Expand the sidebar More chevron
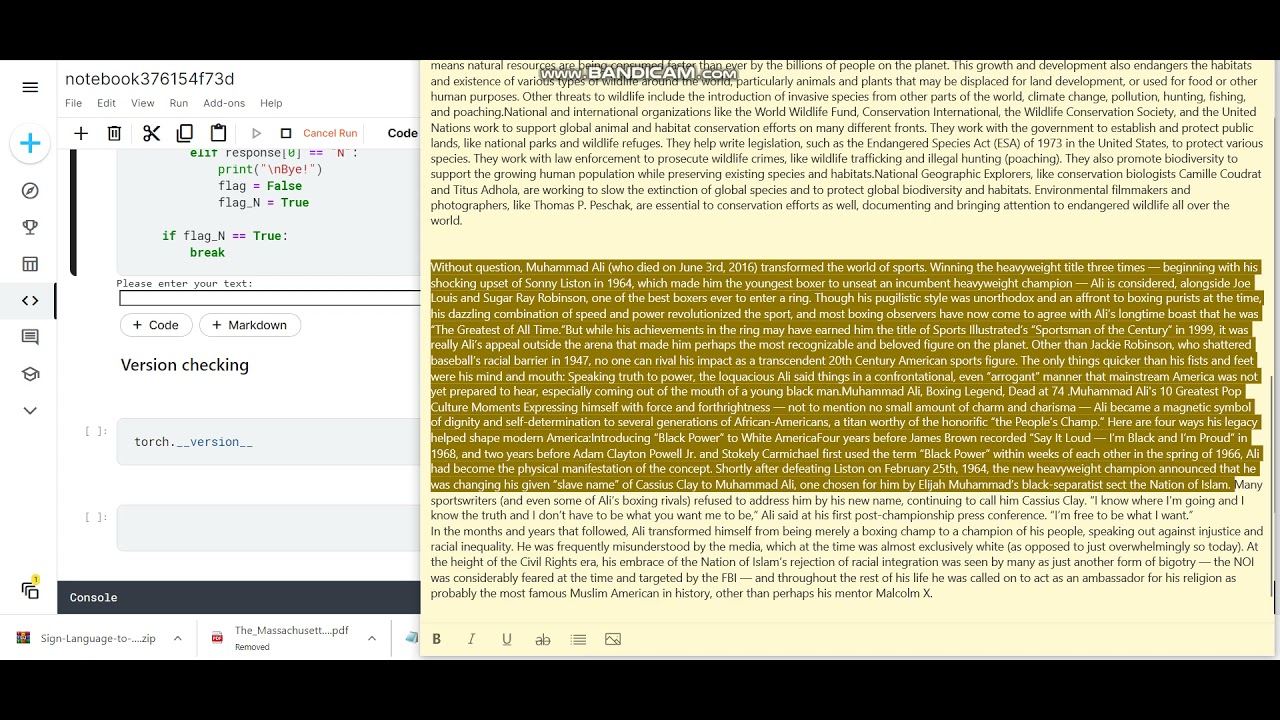The width and height of the screenshot is (1280, 720). click(x=30, y=410)
